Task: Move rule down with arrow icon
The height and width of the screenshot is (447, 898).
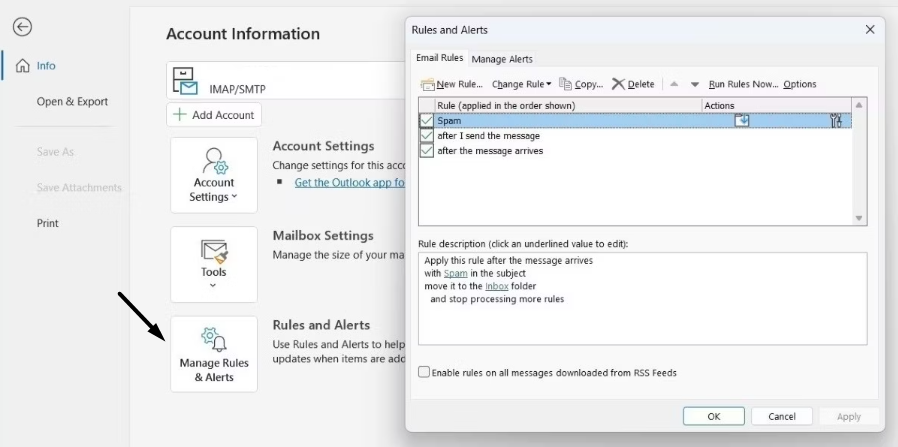Action: coord(695,85)
